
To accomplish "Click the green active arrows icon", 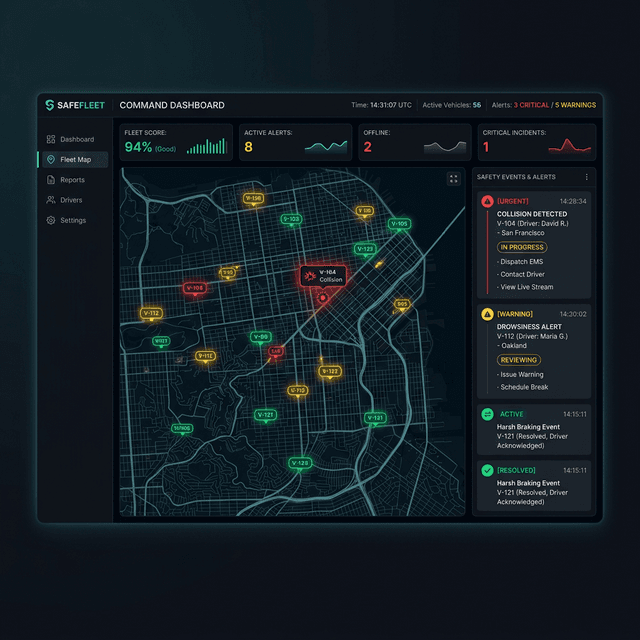I will point(487,414).
